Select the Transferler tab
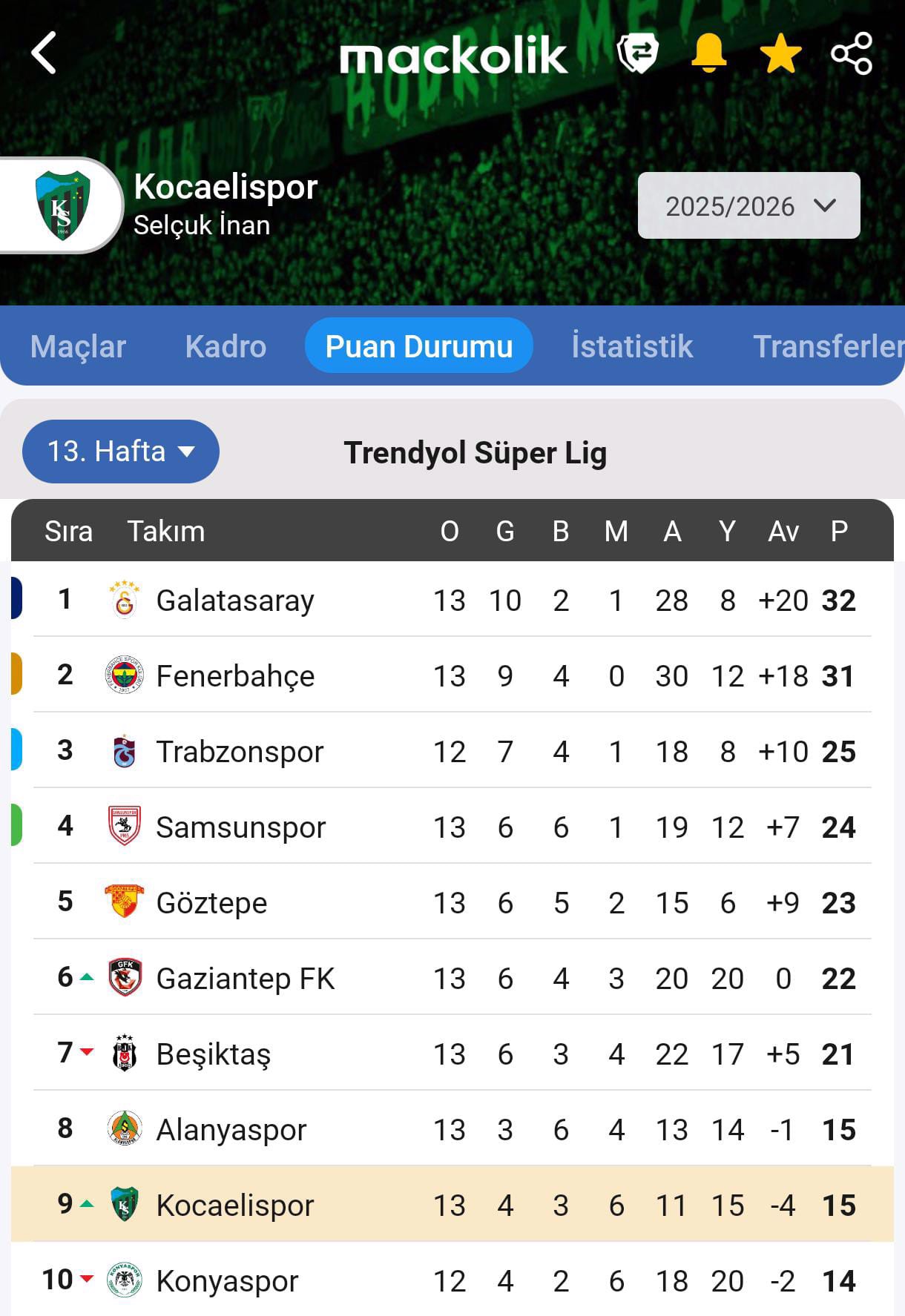The width and height of the screenshot is (905, 1316). [828, 346]
